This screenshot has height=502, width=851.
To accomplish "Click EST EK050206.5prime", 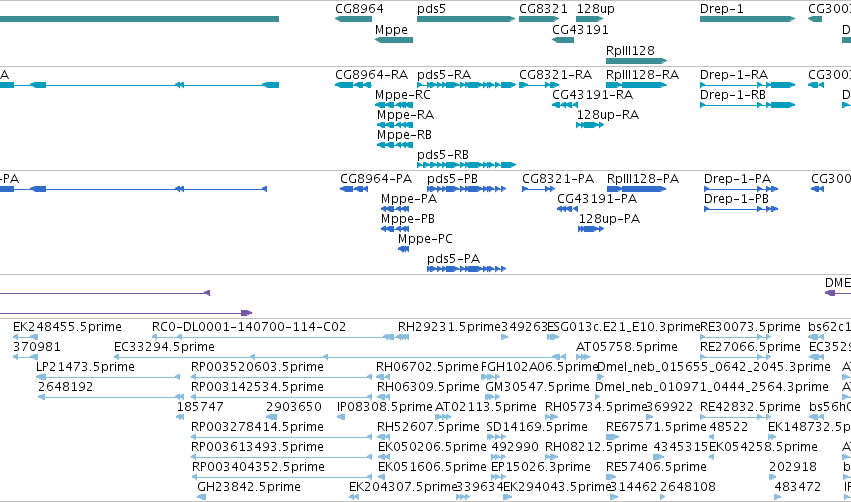I will tap(432, 448).
